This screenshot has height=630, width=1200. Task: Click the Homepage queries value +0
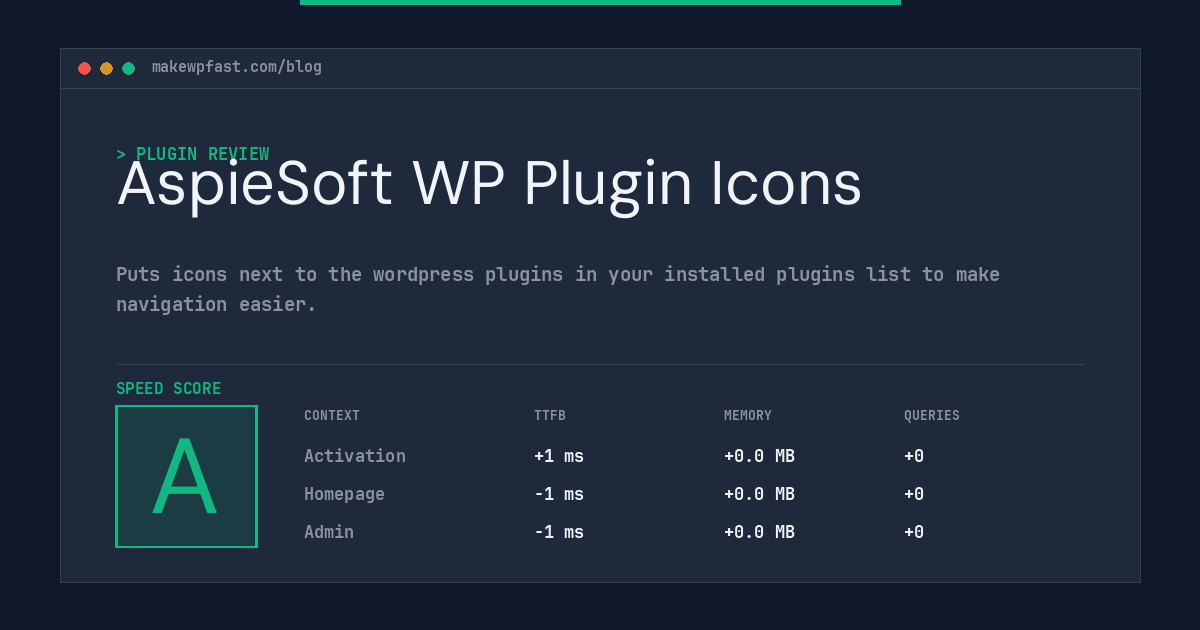[x=914, y=494]
